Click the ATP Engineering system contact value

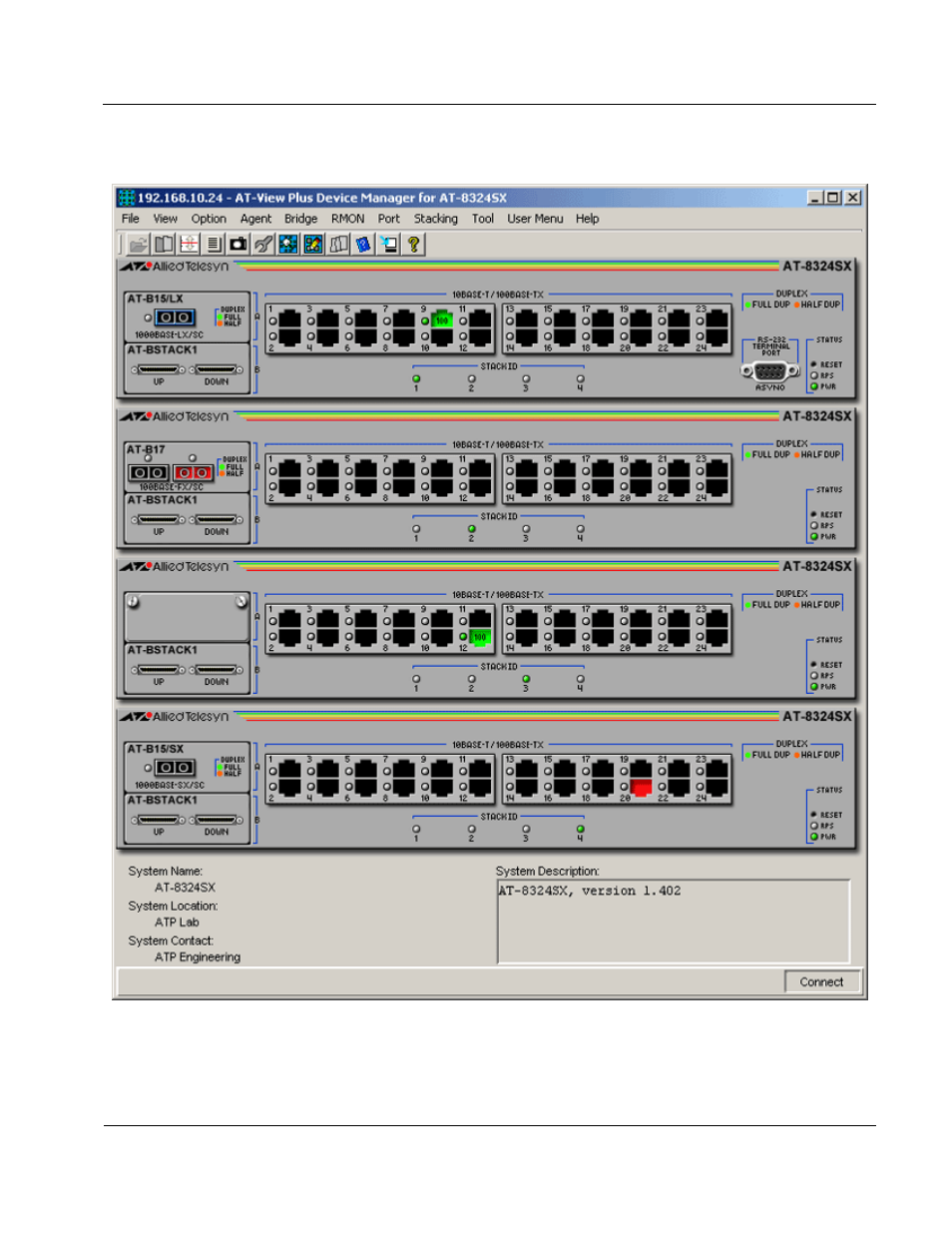198,957
